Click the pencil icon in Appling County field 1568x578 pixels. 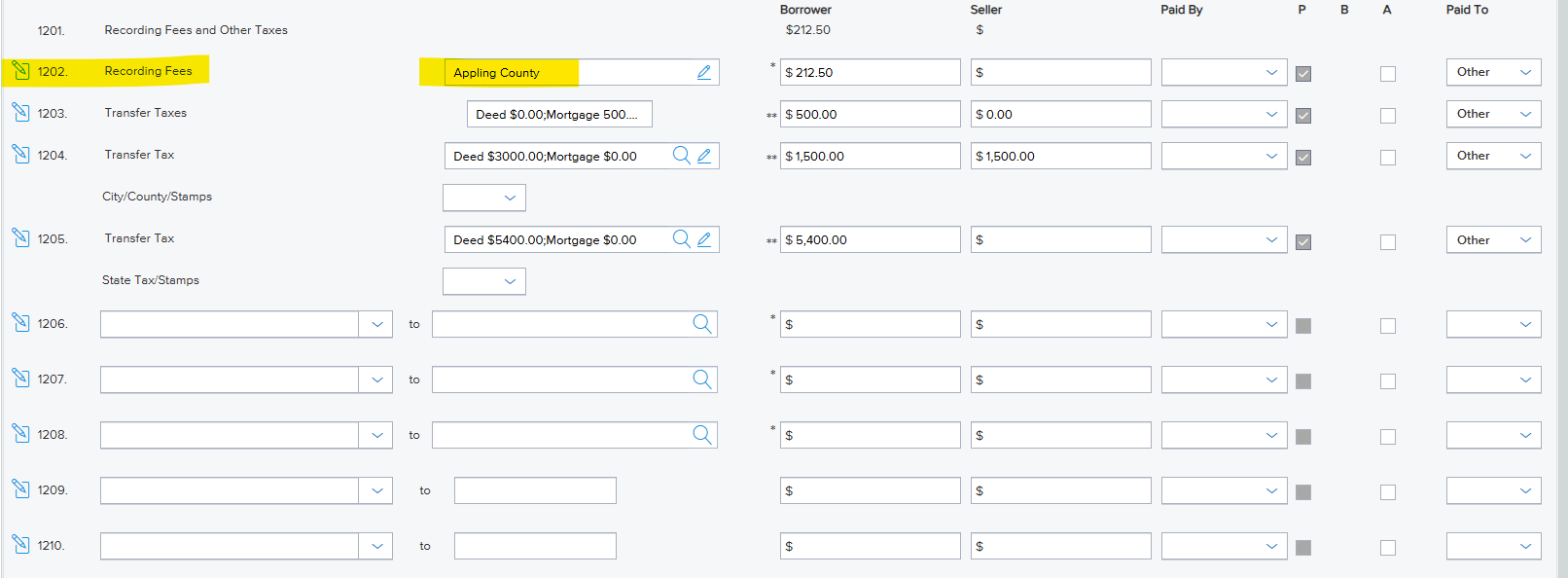[x=704, y=72]
